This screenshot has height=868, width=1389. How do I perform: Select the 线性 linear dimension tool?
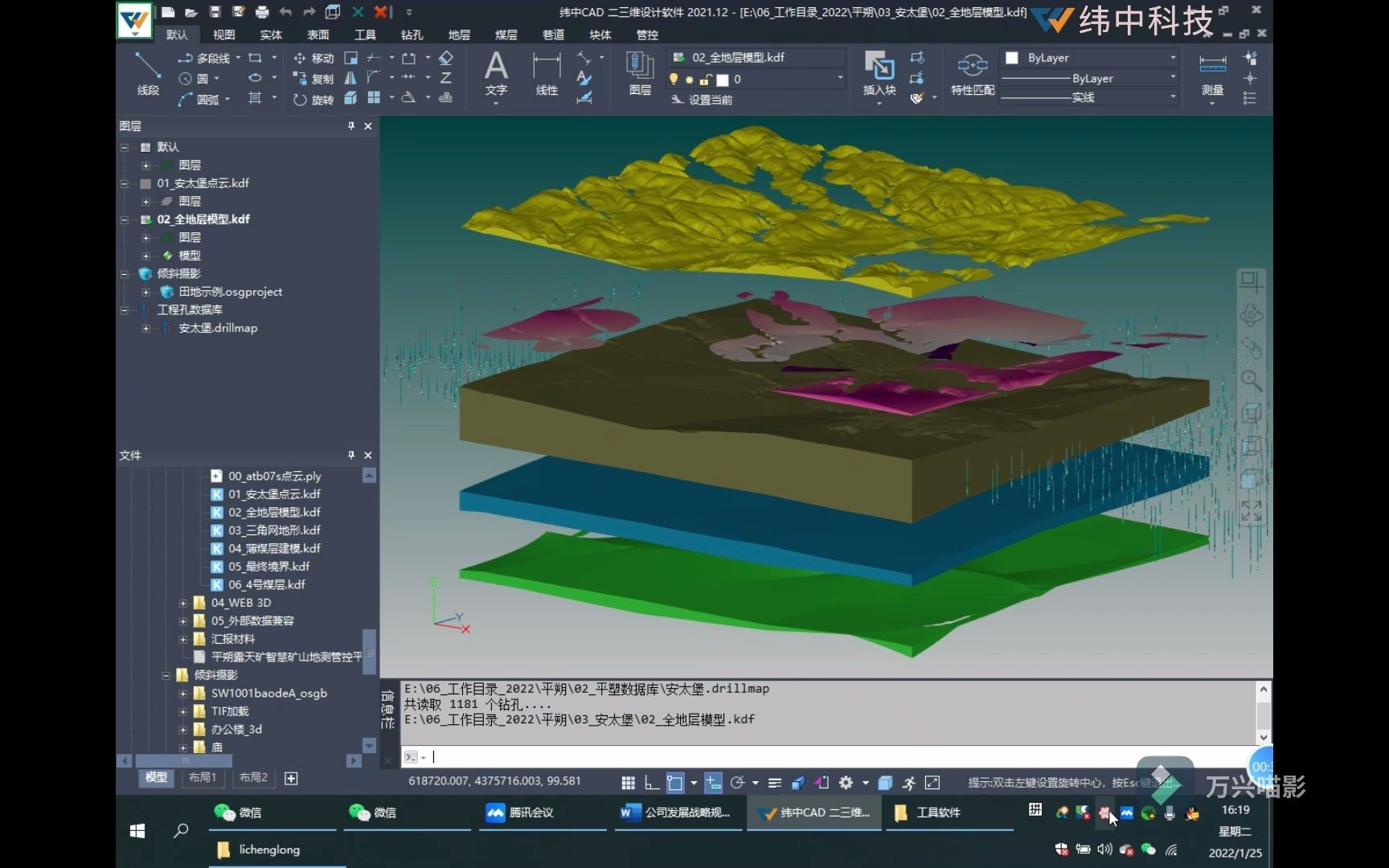[x=547, y=73]
